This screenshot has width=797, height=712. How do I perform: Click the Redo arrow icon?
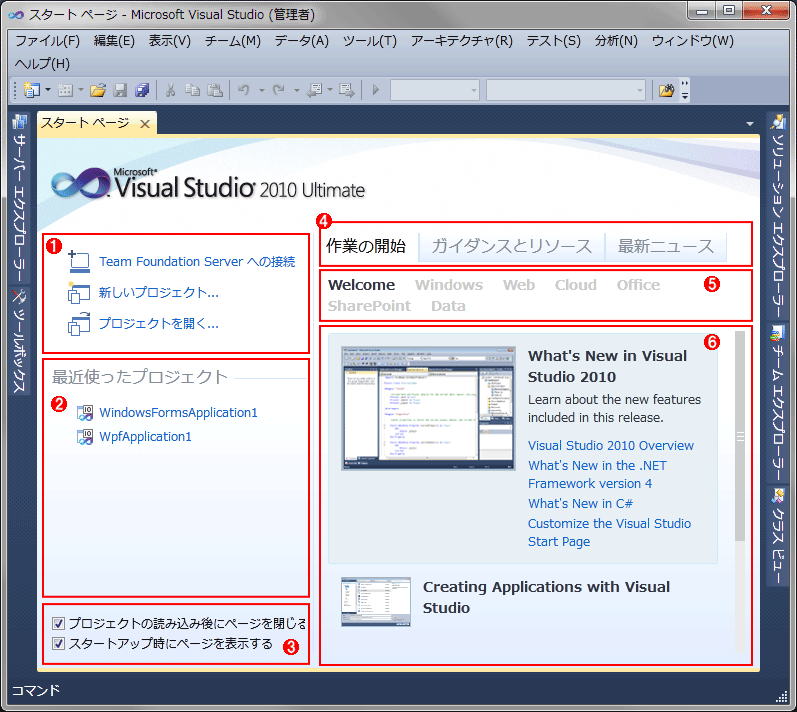pyautogui.click(x=279, y=90)
